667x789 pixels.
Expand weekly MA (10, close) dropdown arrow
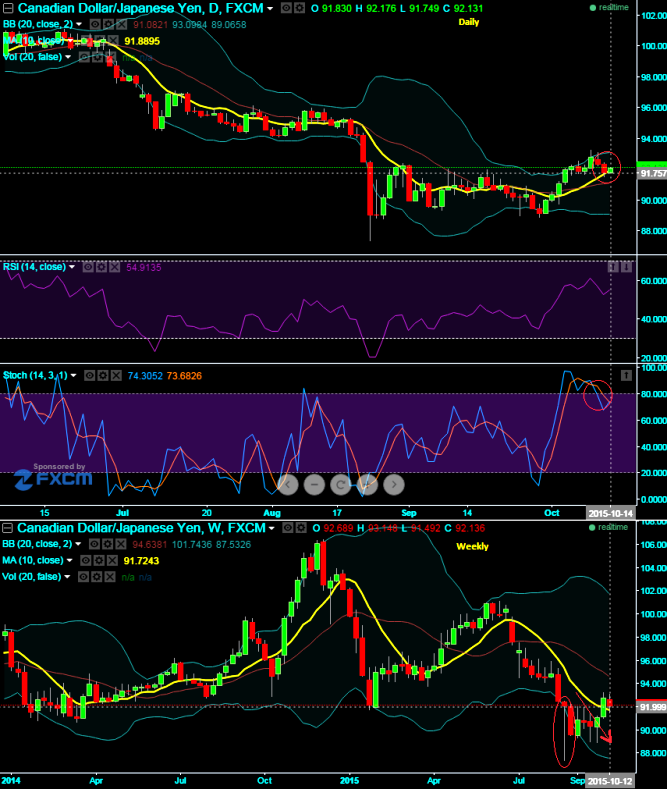pos(69,561)
